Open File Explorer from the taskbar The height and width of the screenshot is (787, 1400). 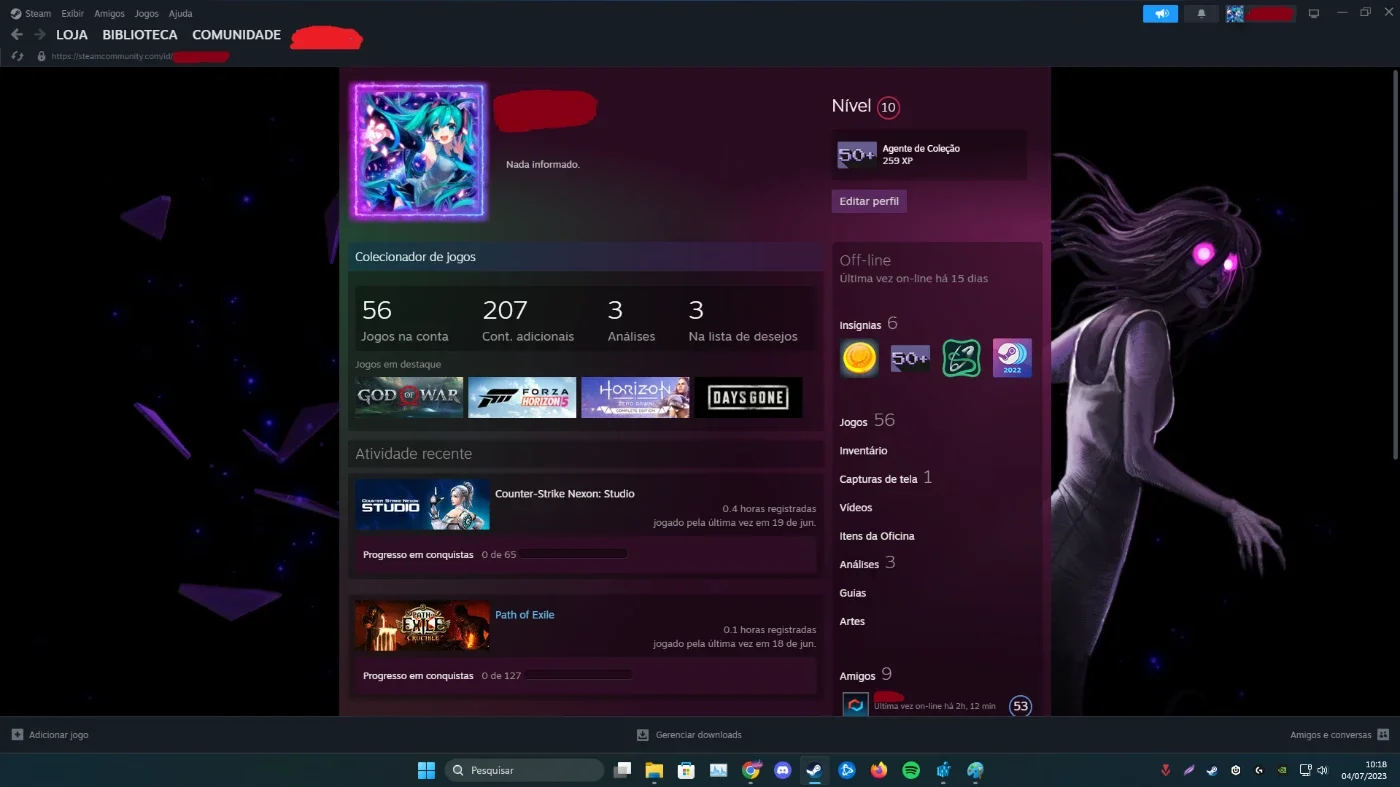point(654,770)
